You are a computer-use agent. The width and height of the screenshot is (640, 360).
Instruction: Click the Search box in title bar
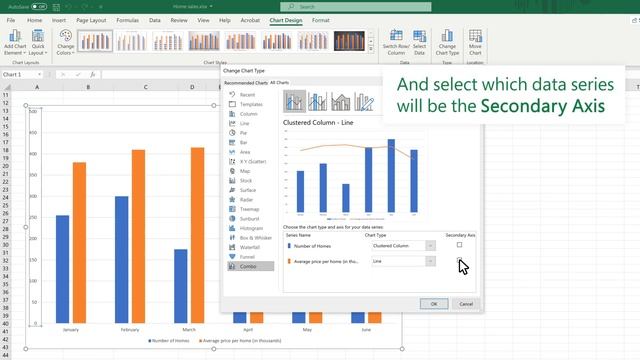356,7
